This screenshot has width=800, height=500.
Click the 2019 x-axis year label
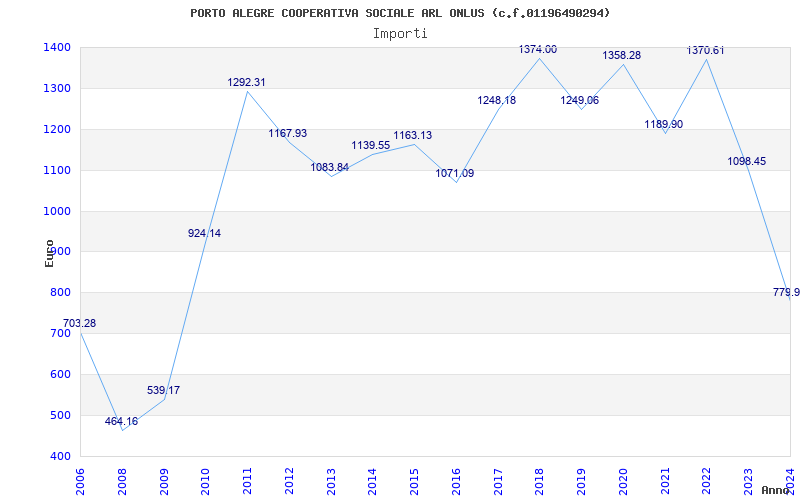pos(581,482)
